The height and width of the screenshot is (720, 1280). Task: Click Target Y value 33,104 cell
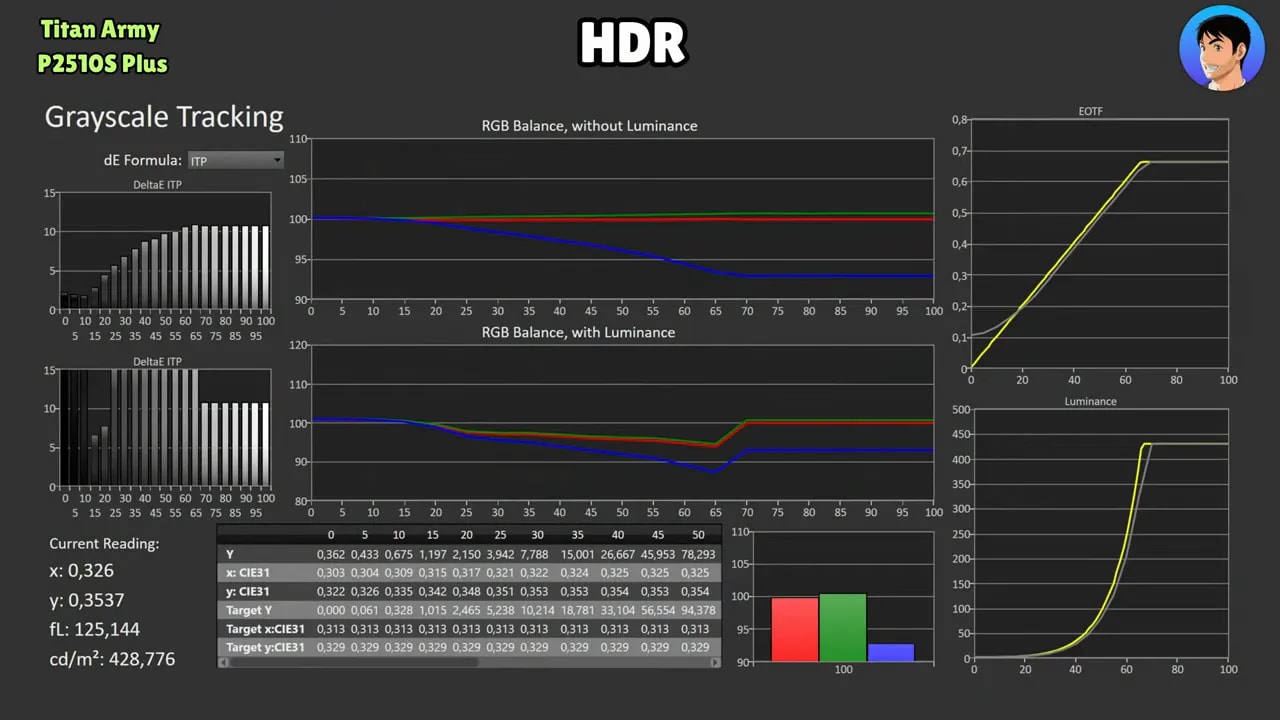pyautogui.click(x=617, y=610)
